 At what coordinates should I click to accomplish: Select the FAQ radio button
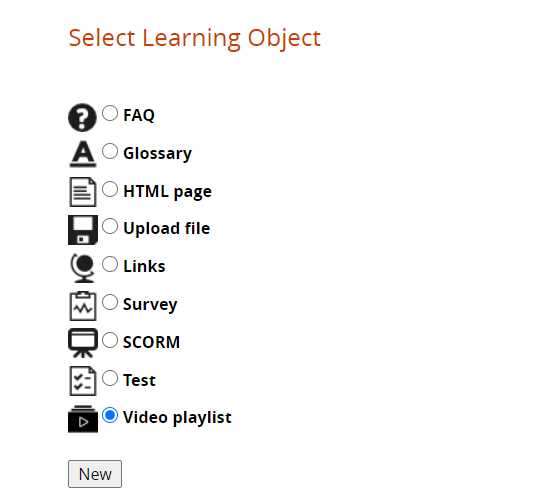click(x=110, y=113)
